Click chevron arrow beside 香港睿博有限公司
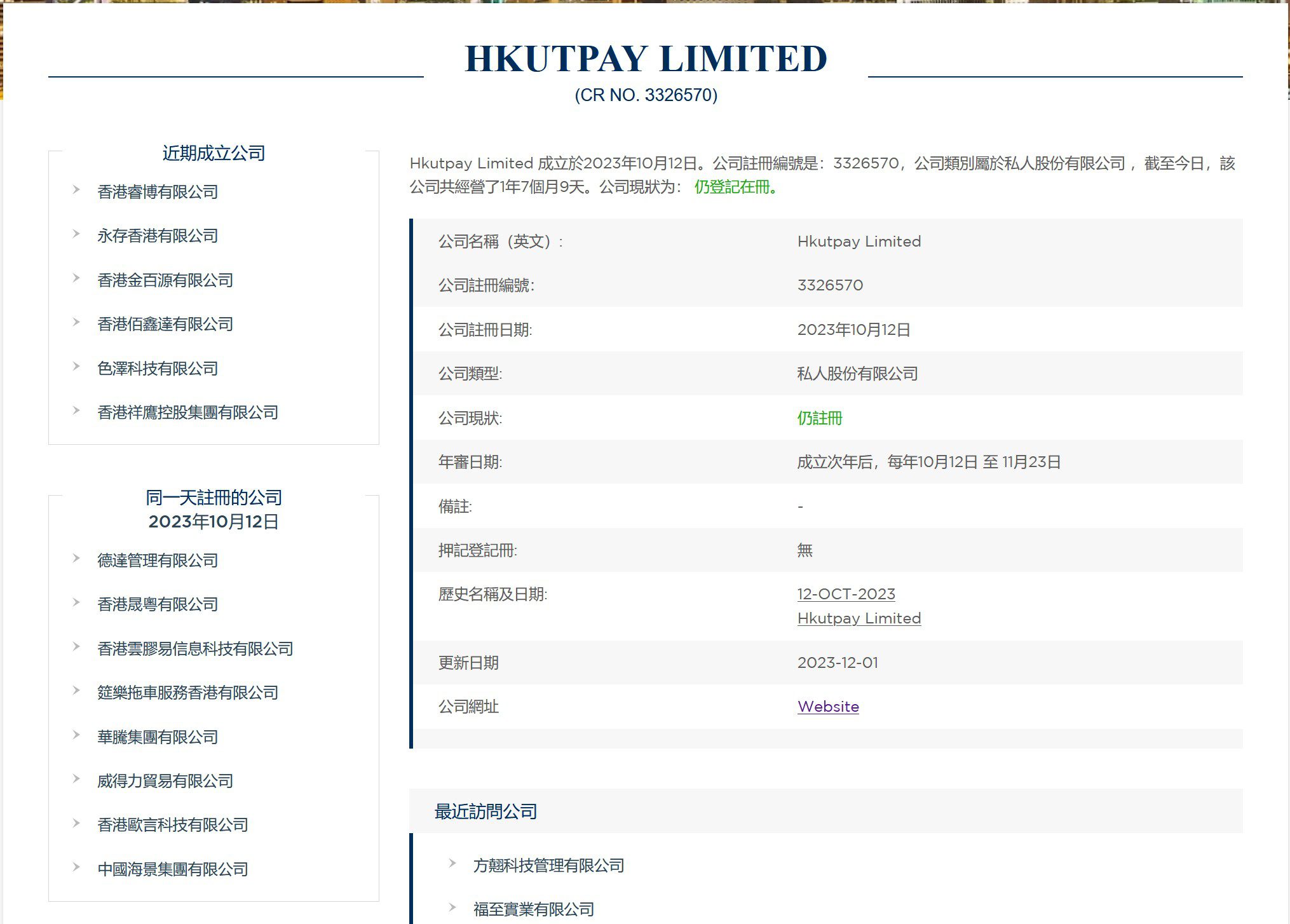 pyautogui.click(x=76, y=189)
